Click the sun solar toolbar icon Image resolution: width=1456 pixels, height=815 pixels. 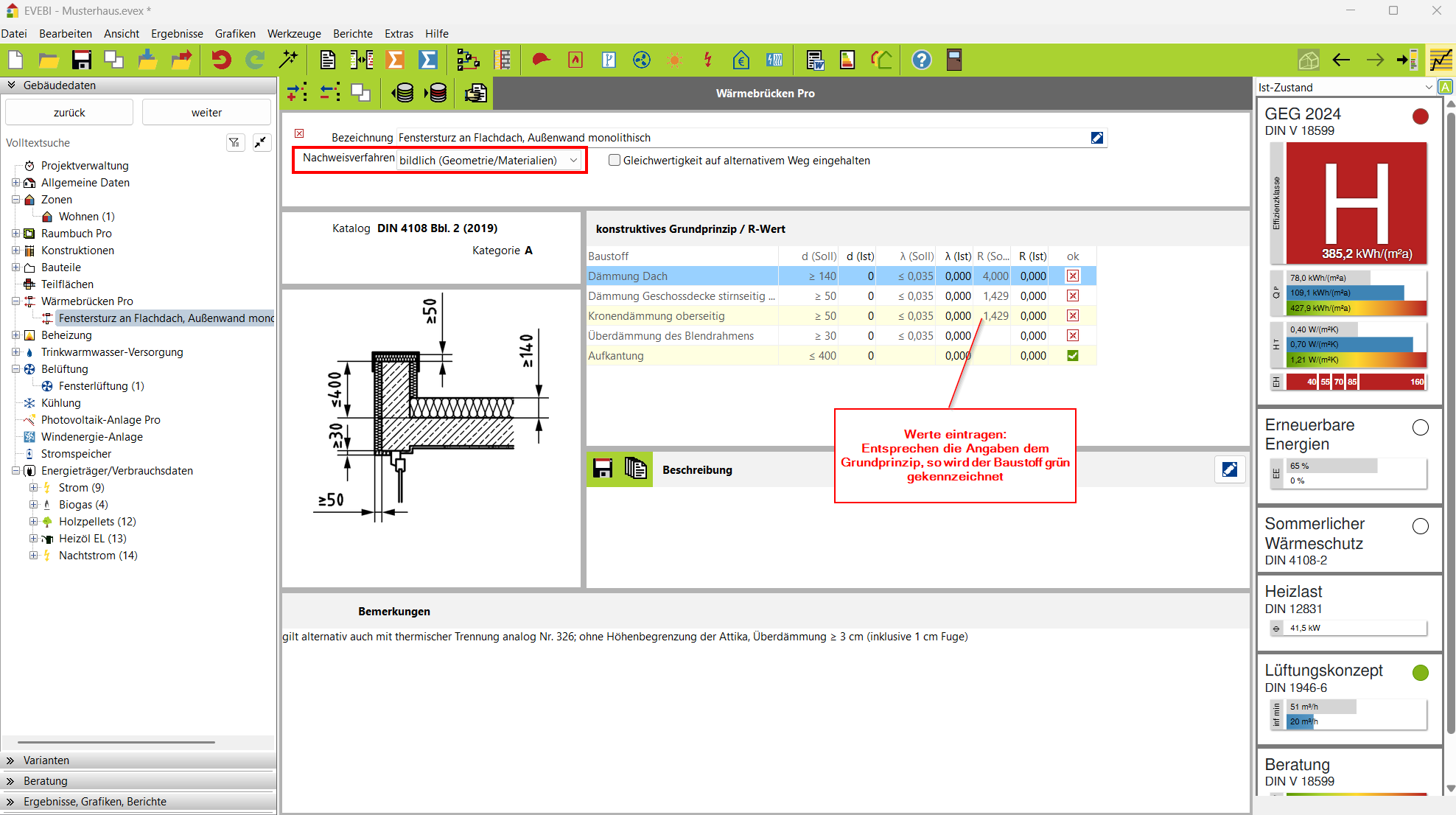point(674,60)
